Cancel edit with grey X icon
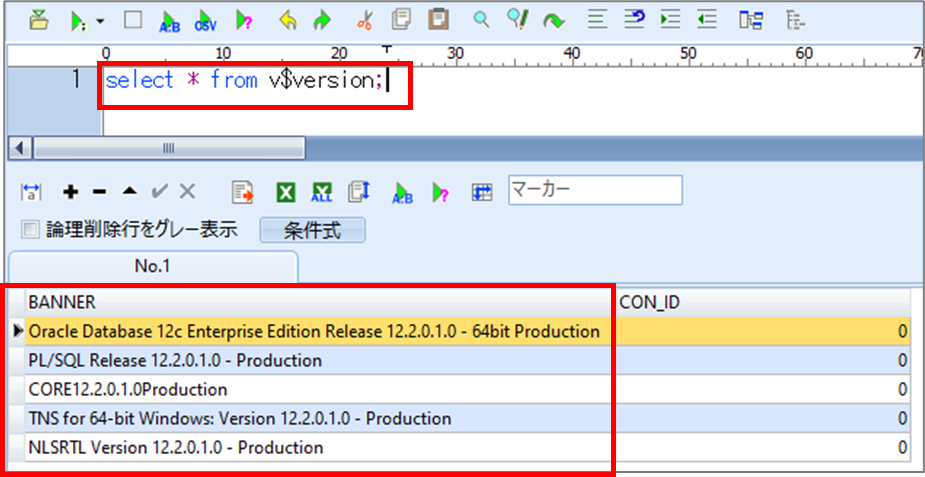The width and height of the screenshot is (925, 477). [x=187, y=191]
